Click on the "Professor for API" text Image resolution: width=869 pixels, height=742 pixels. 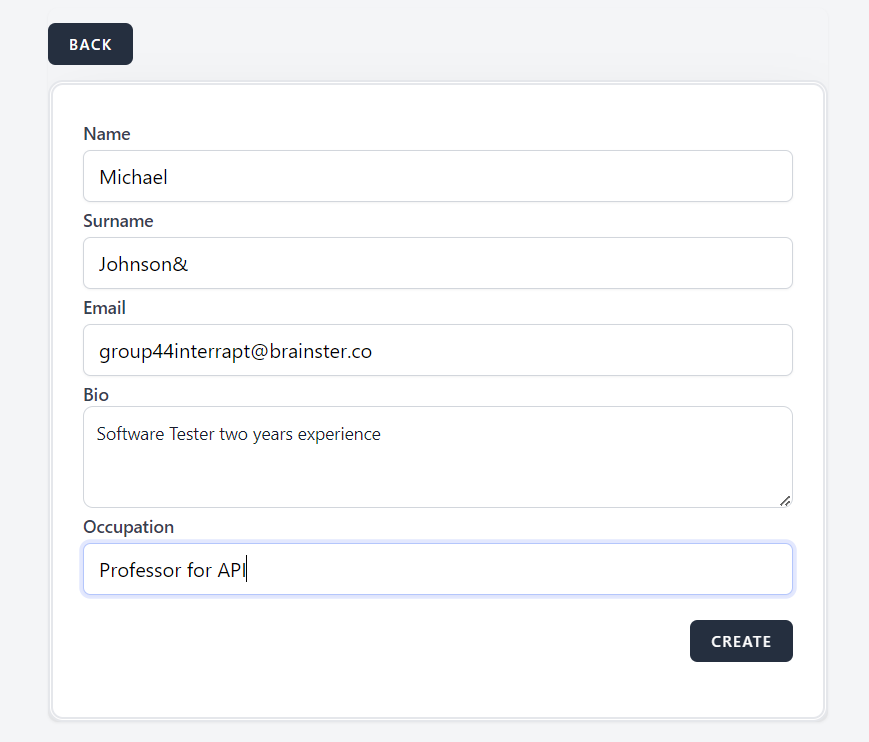point(171,571)
